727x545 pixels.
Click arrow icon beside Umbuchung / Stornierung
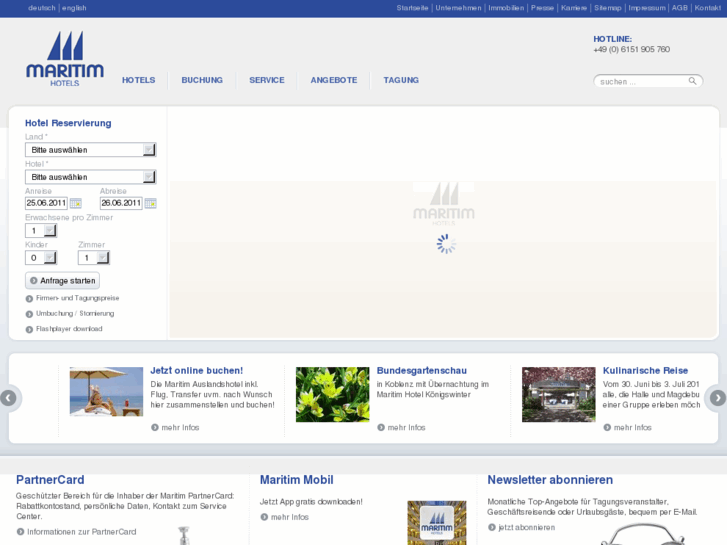click(29, 314)
